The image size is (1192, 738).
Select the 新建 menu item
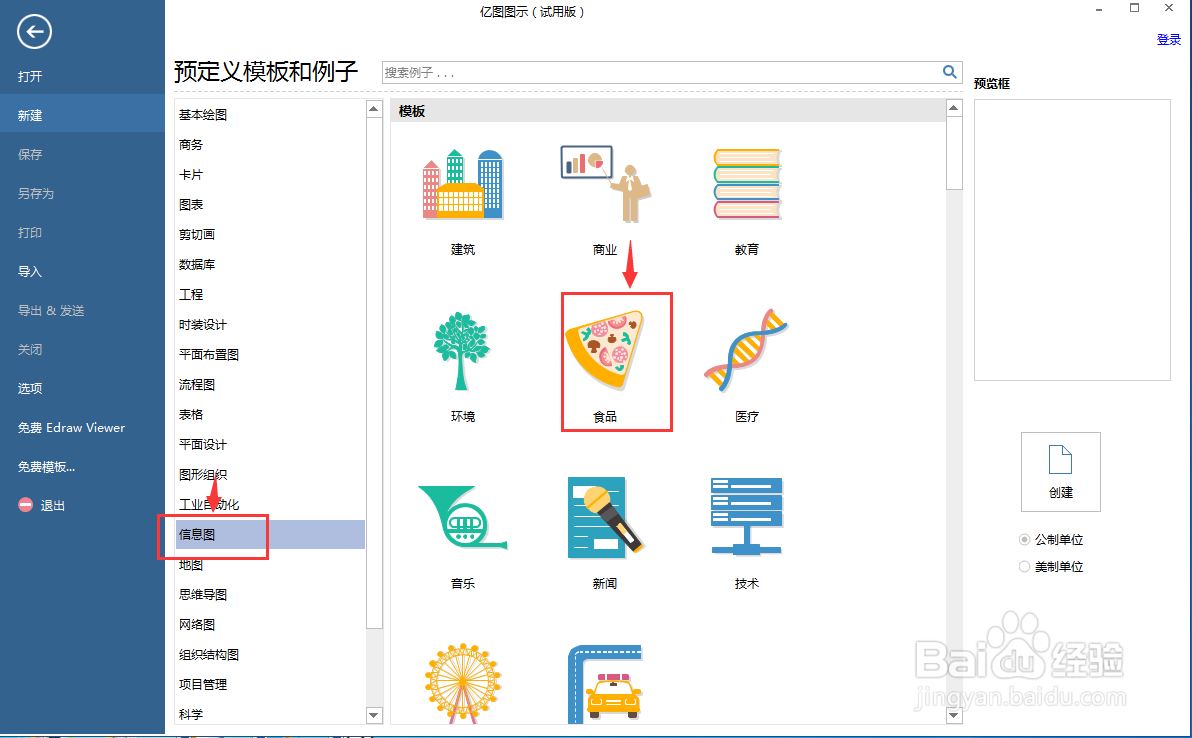click(x=82, y=115)
